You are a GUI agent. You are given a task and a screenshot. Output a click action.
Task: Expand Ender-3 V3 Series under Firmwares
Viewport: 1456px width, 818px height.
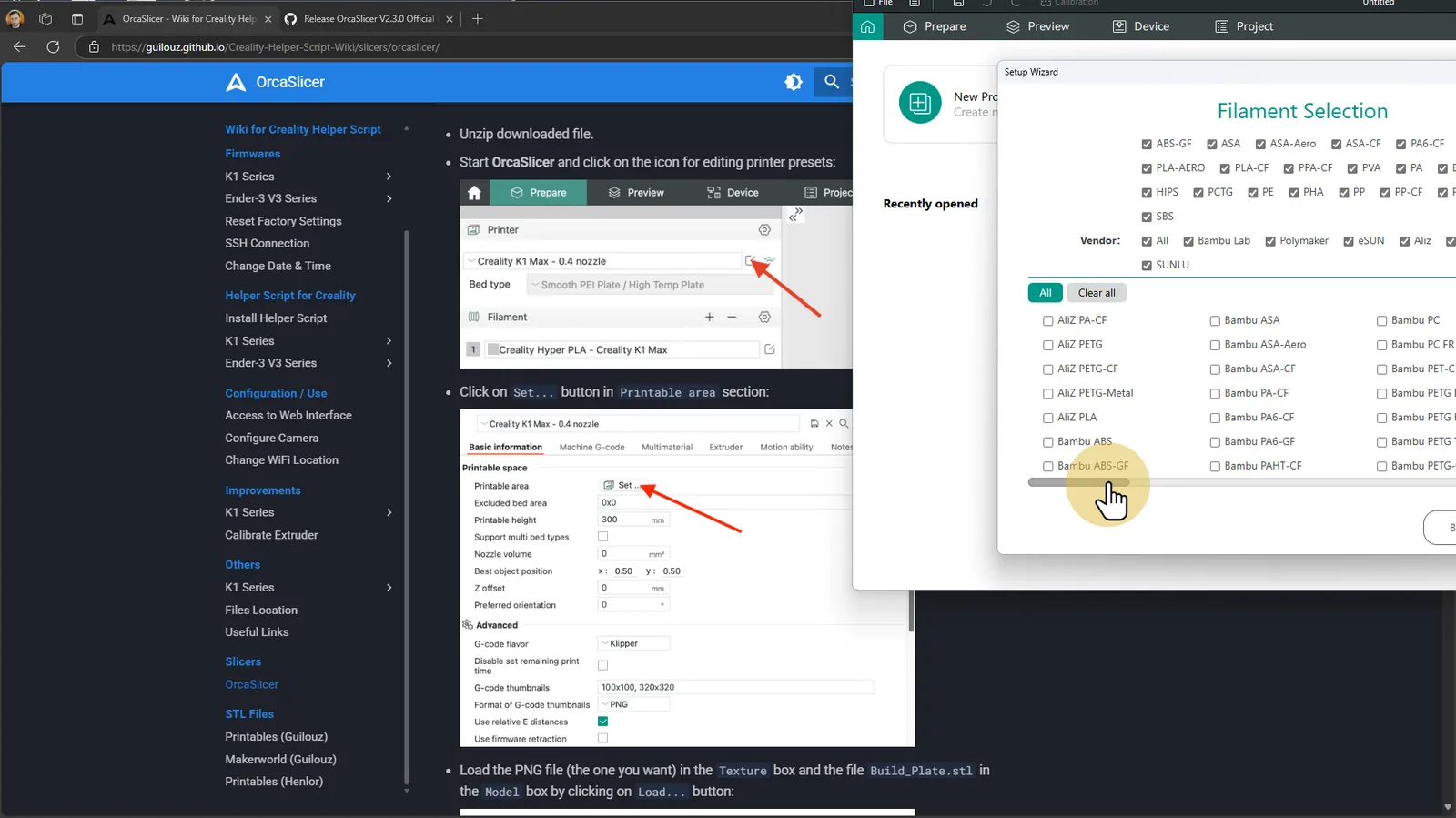pyautogui.click(x=389, y=198)
